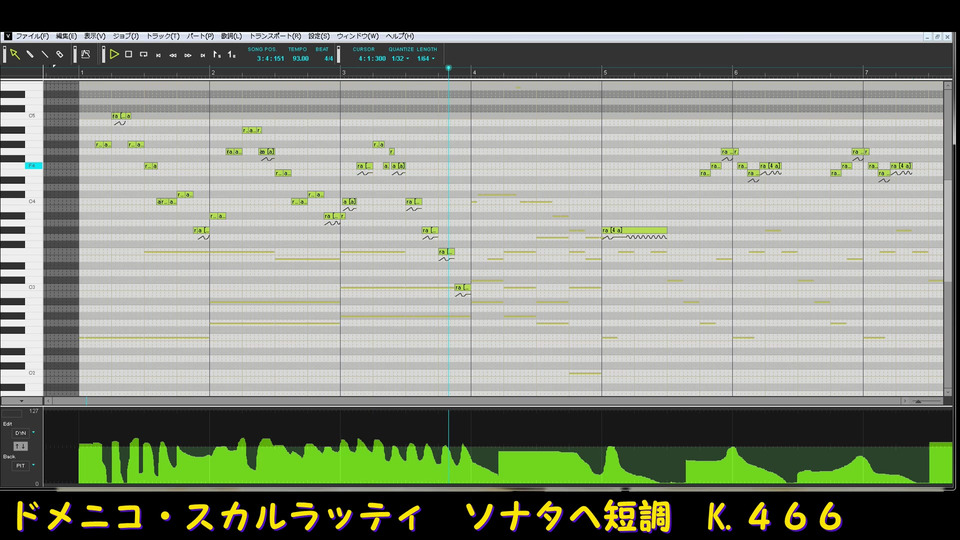Image resolution: width=960 pixels, height=540 pixels.
Task: Click the rewind button
Action: [173, 55]
